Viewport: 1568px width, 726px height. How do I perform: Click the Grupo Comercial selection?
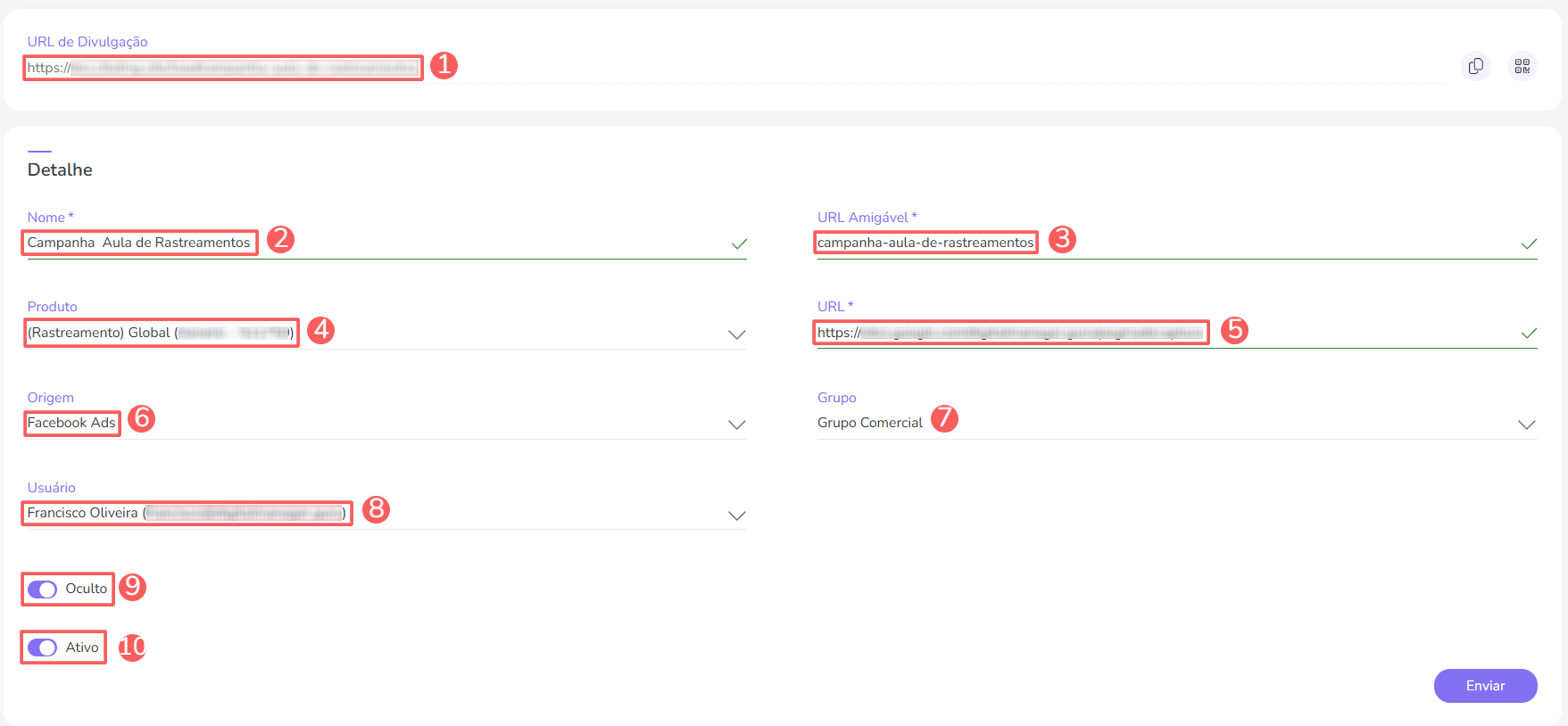tap(869, 423)
